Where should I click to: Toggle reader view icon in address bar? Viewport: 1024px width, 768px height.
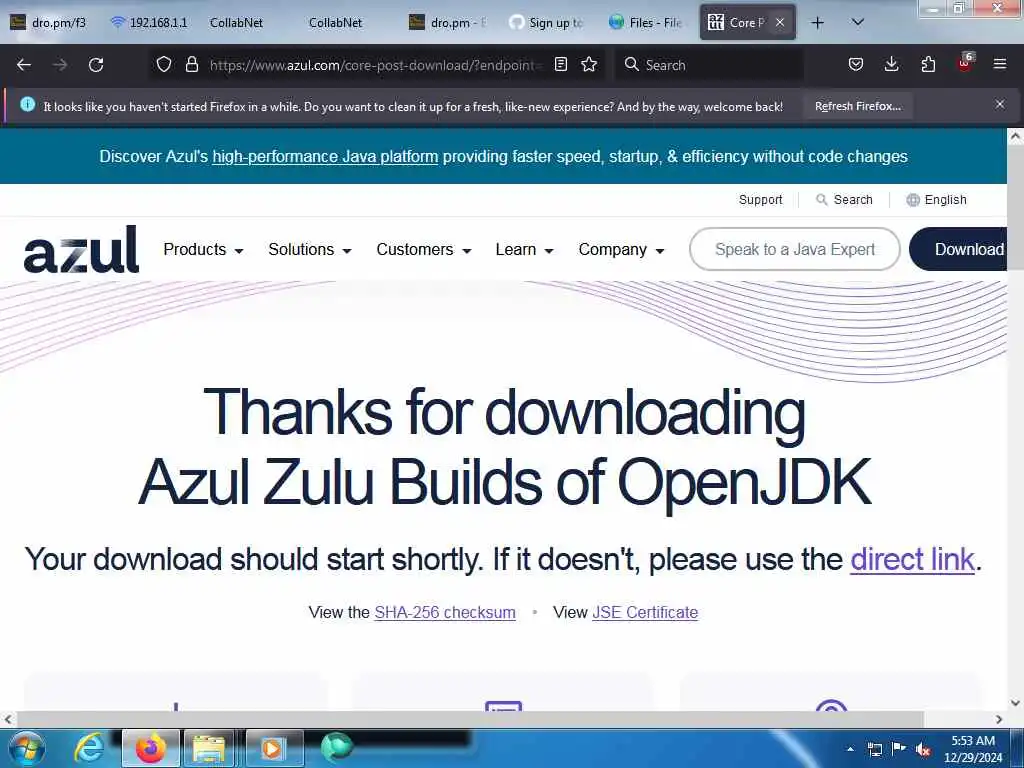560,65
